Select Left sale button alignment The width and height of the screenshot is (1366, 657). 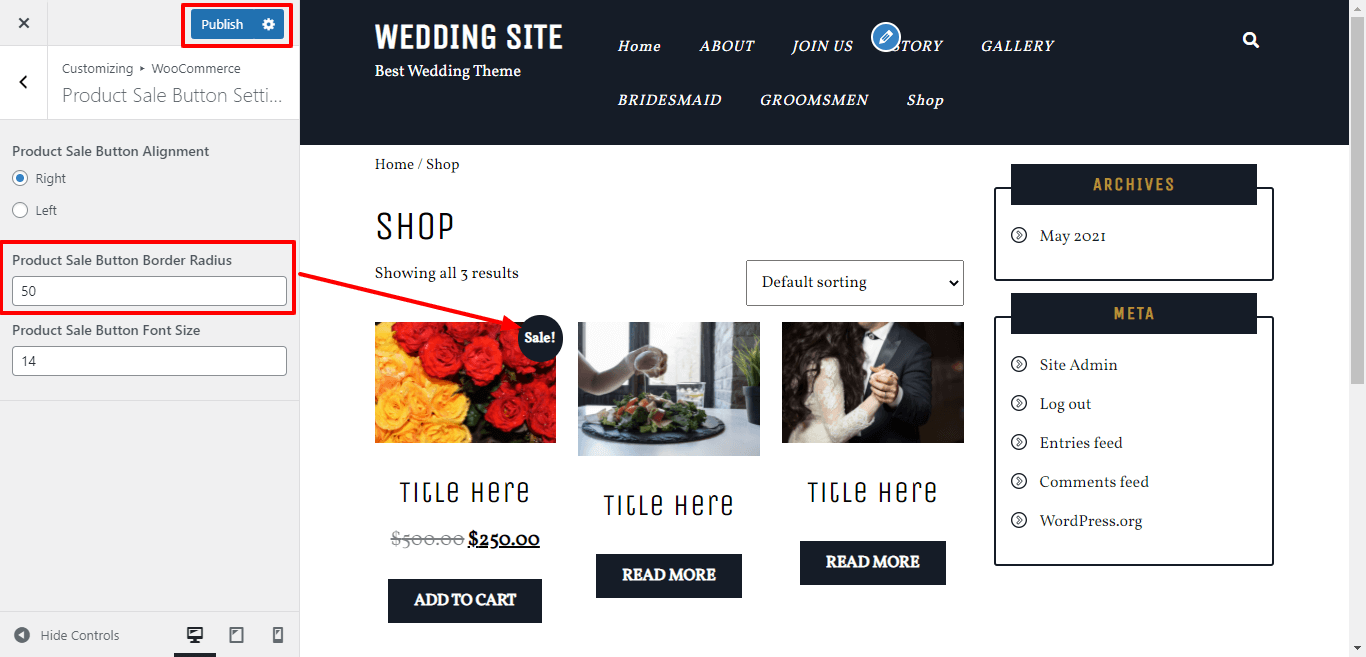click(x=20, y=210)
